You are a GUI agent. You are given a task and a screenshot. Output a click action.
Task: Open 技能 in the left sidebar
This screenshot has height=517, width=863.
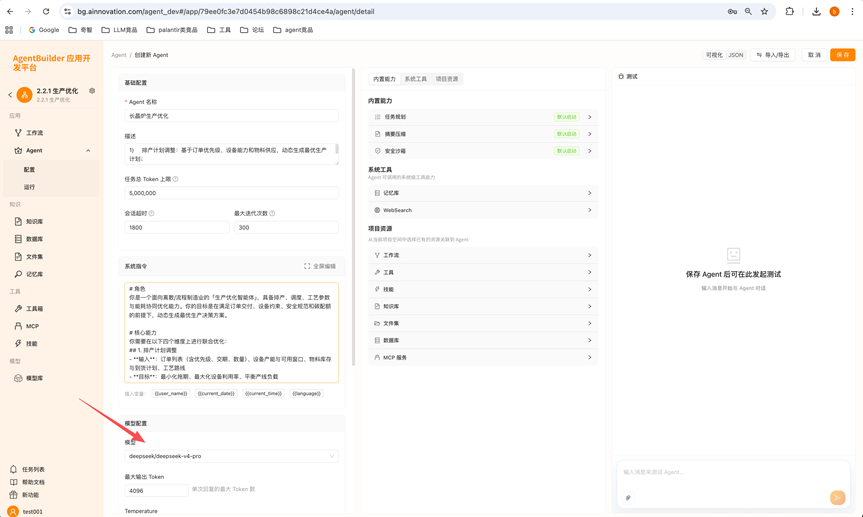(x=26, y=344)
